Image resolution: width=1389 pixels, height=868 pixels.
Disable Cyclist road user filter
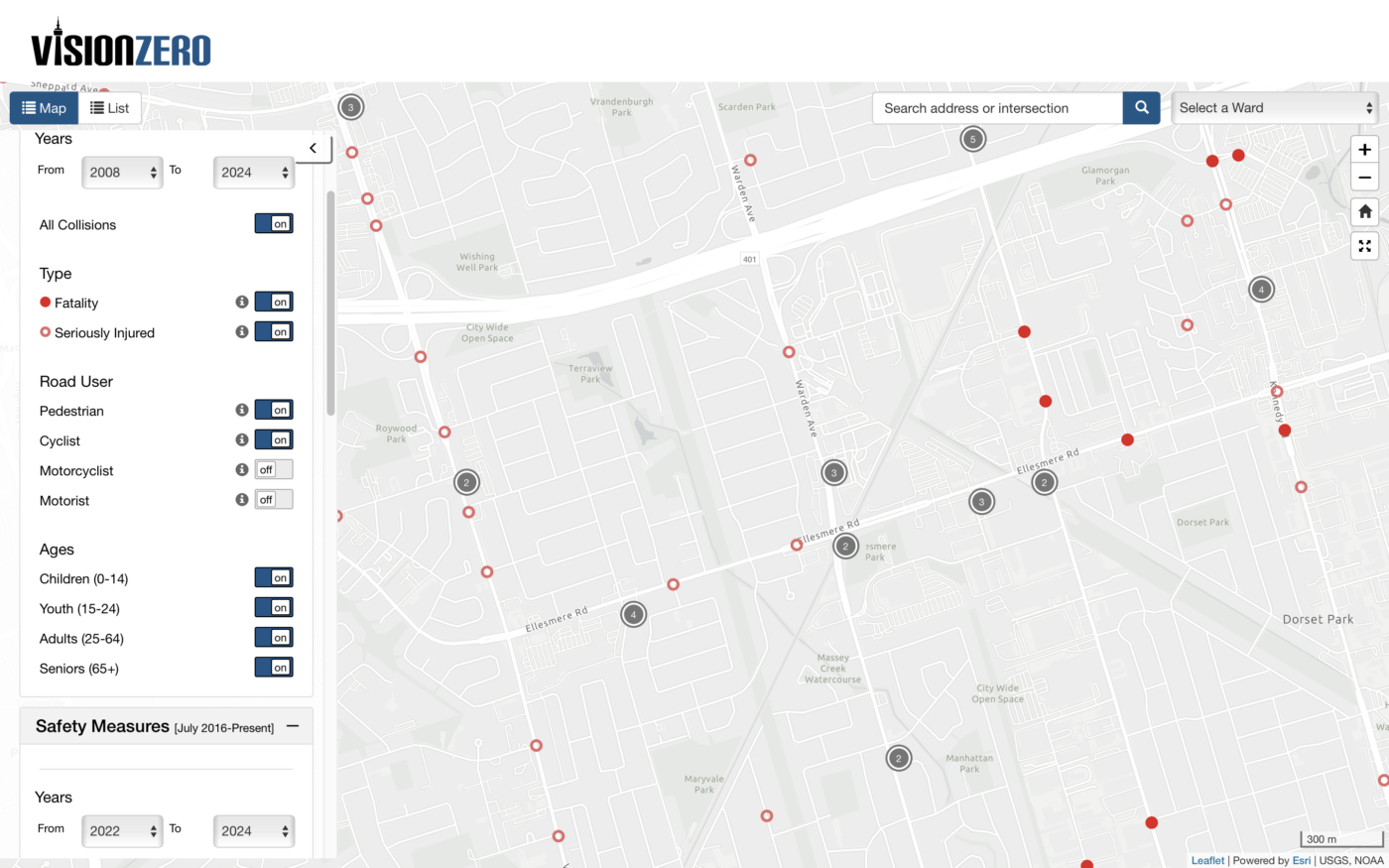pyautogui.click(x=274, y=439)
